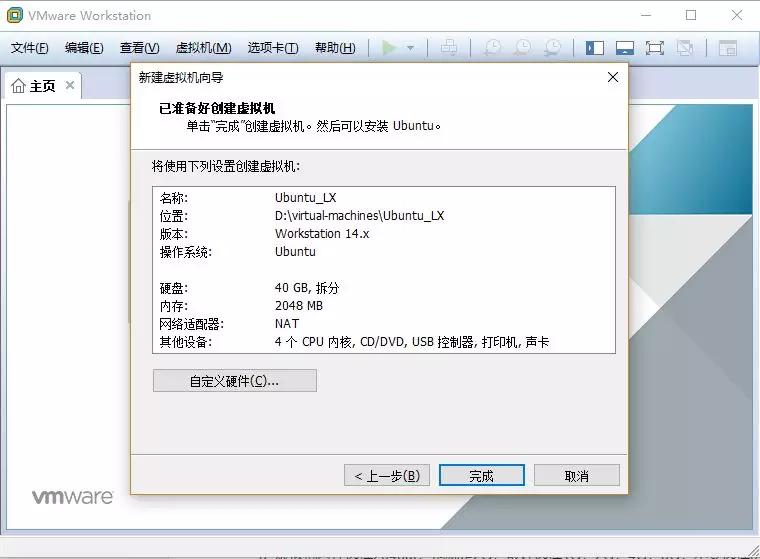Screen dimensions: 760x559
Task: Open the 编辑(E) menu
Action: tap(84, 48)
